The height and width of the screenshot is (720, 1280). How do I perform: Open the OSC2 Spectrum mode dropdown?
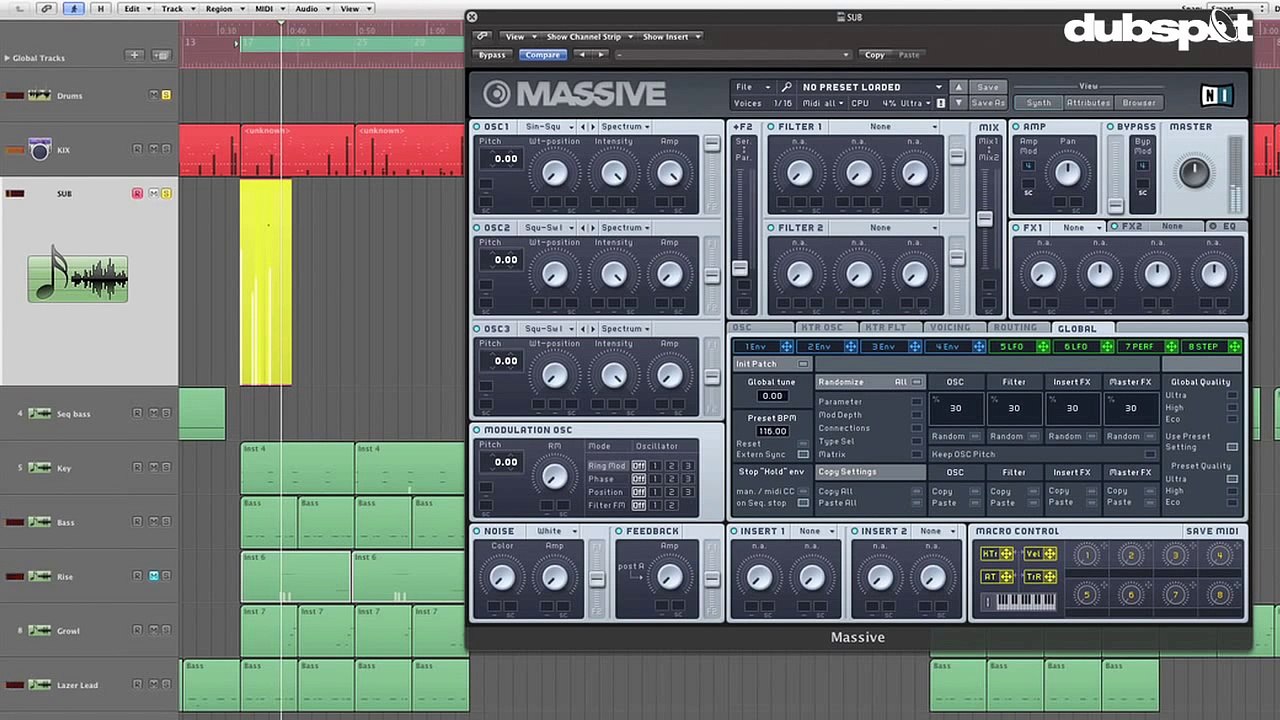pos(625,227)
